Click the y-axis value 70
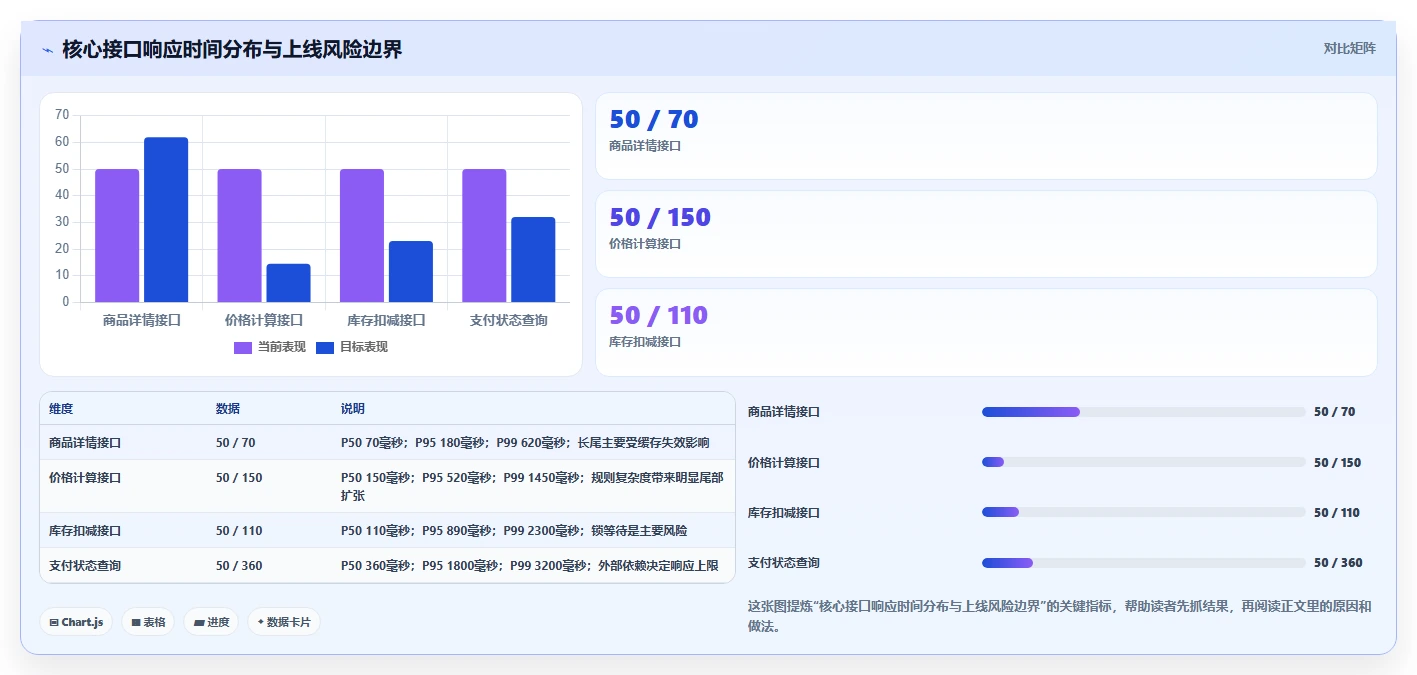 pos(62,115)
